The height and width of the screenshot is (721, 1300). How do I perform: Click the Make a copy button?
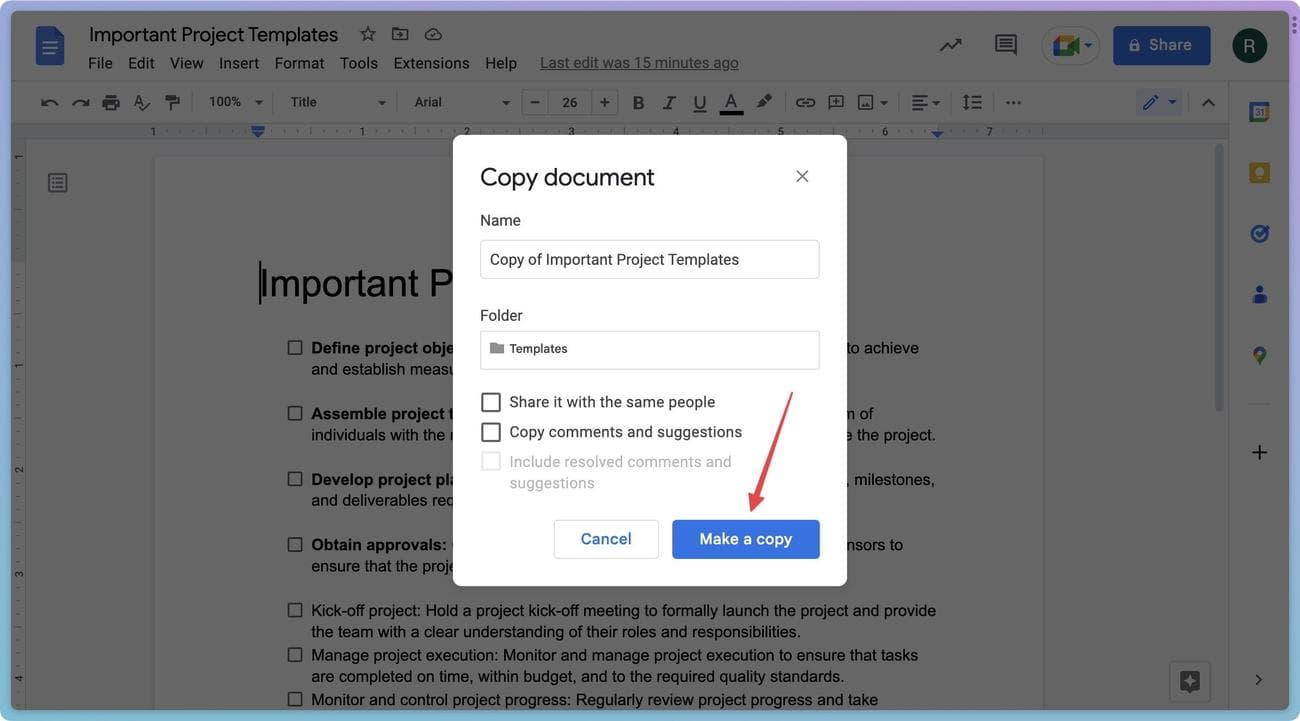pyautogui.click(x=745, y=539)
